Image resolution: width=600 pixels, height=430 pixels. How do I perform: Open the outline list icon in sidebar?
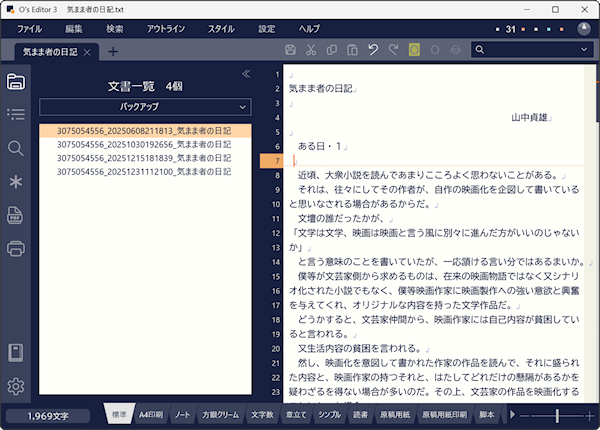(x=15, y=115)
